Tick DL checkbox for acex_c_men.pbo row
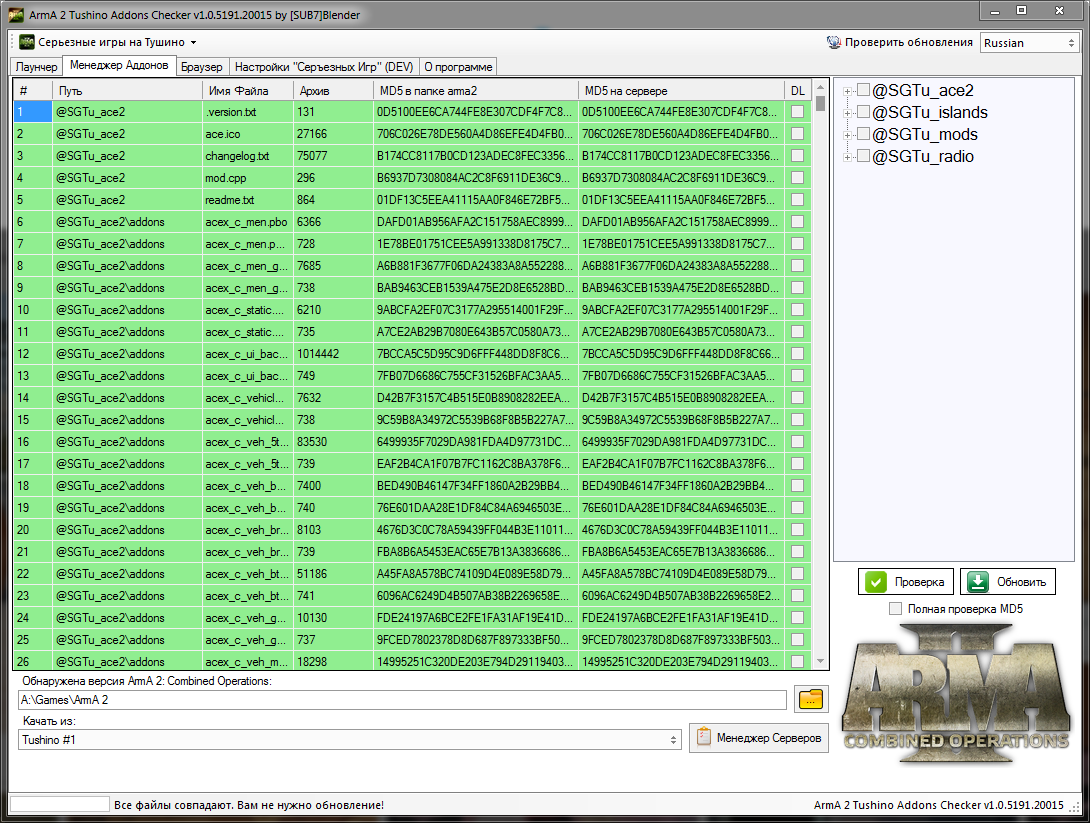1090x823 pixels. click(x=797, y=222)
